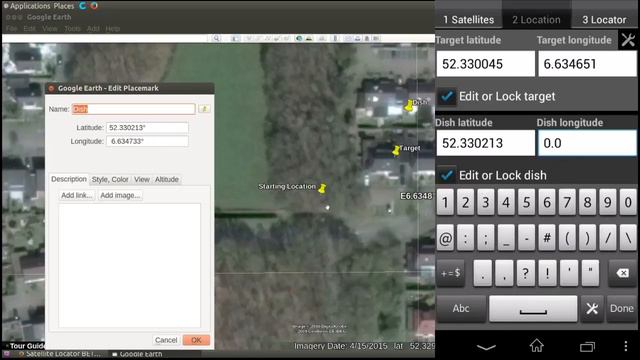Viewport: 640px width, 360px height.
Task: Click the Add image... button
Action: (120, 196)
